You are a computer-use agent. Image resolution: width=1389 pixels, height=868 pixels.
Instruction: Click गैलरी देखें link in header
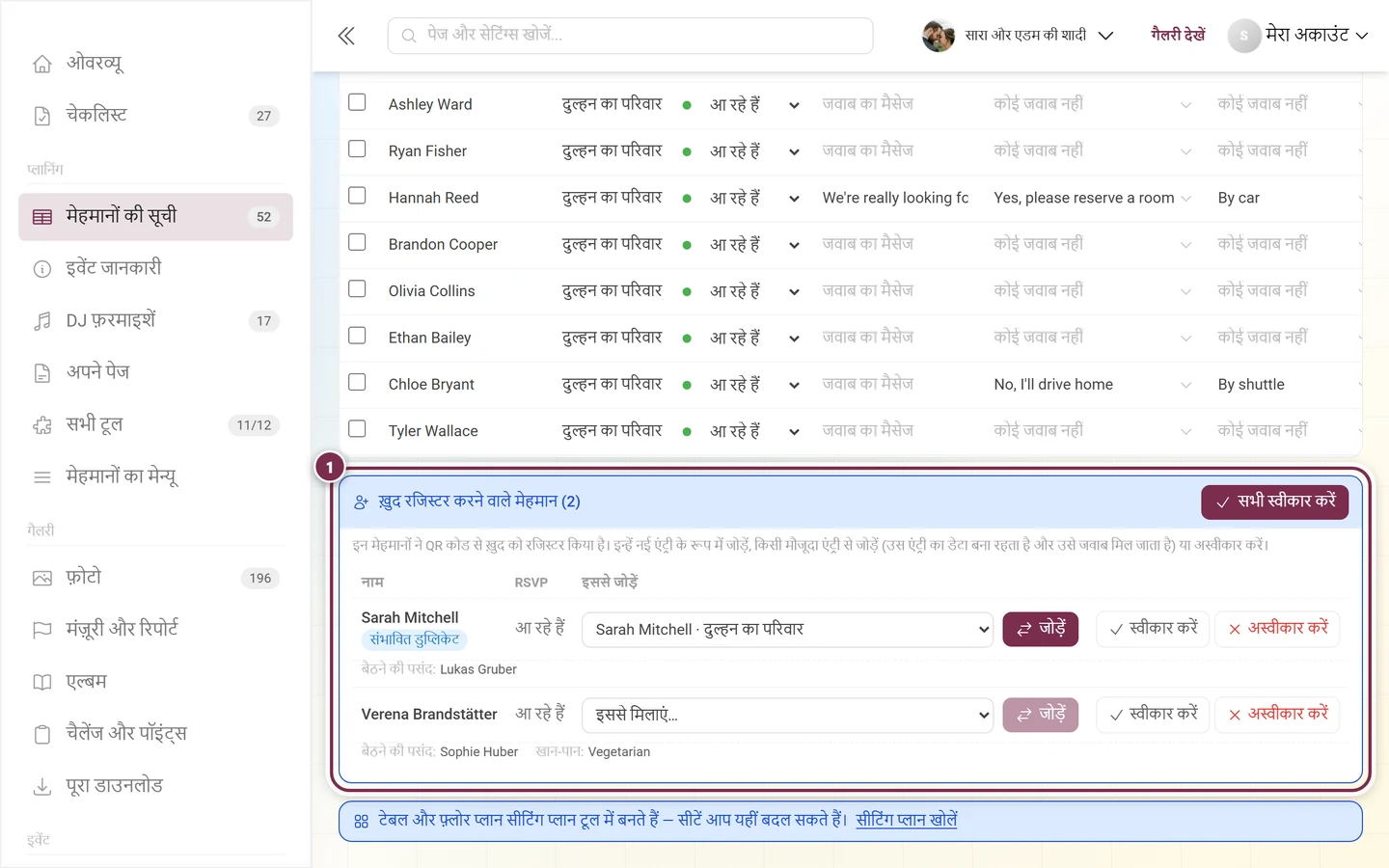(1178, 36)
